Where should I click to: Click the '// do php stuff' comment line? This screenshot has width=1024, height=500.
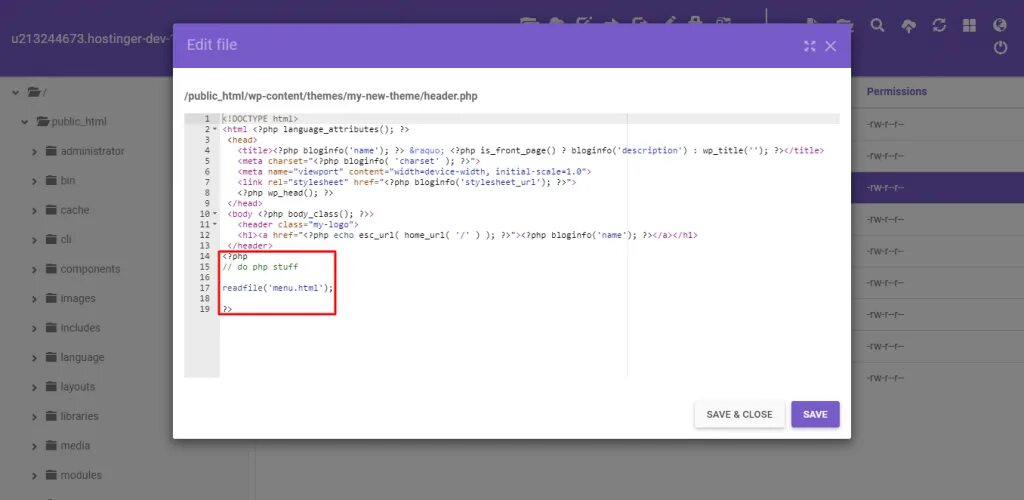[x=260, y=267]
